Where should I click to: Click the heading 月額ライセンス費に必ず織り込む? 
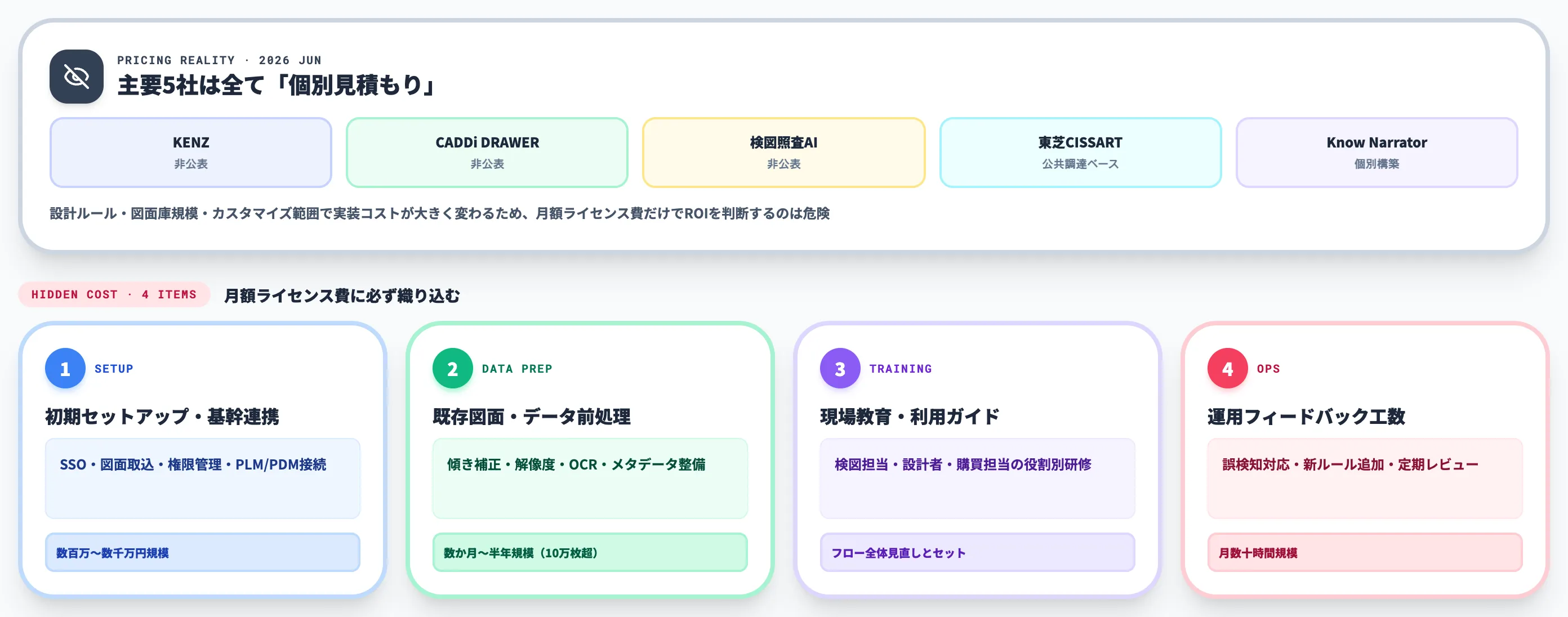tap(342, 296)
